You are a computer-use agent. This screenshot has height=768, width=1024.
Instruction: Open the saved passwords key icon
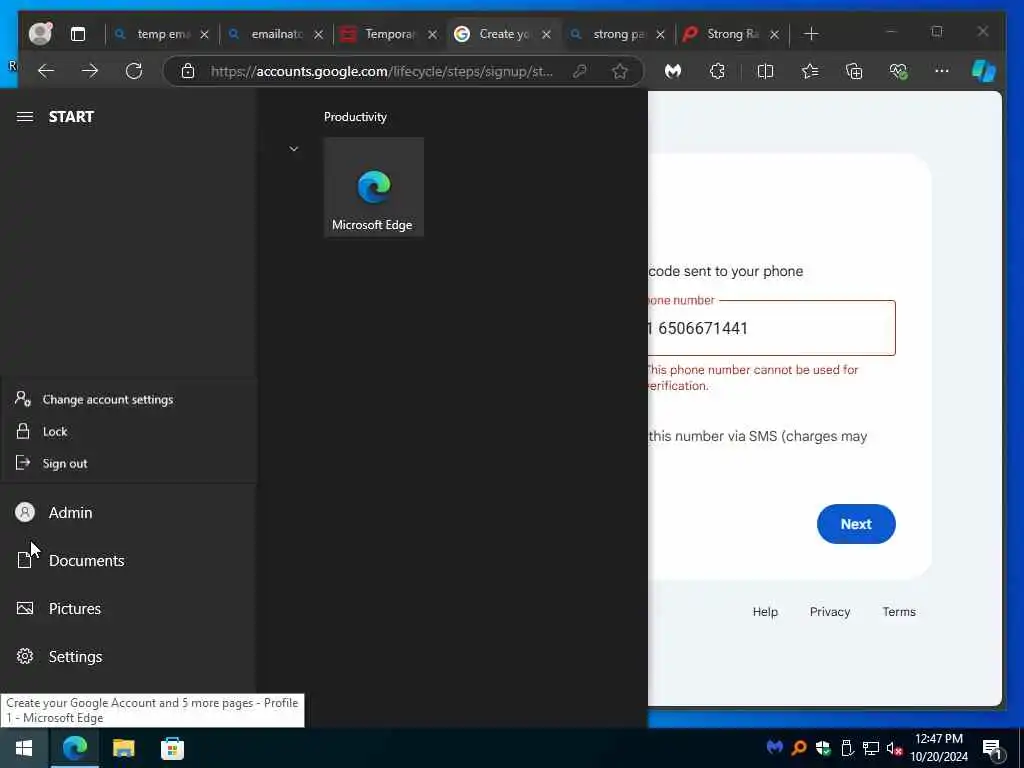pyautogui.click(x=580, y=71)
